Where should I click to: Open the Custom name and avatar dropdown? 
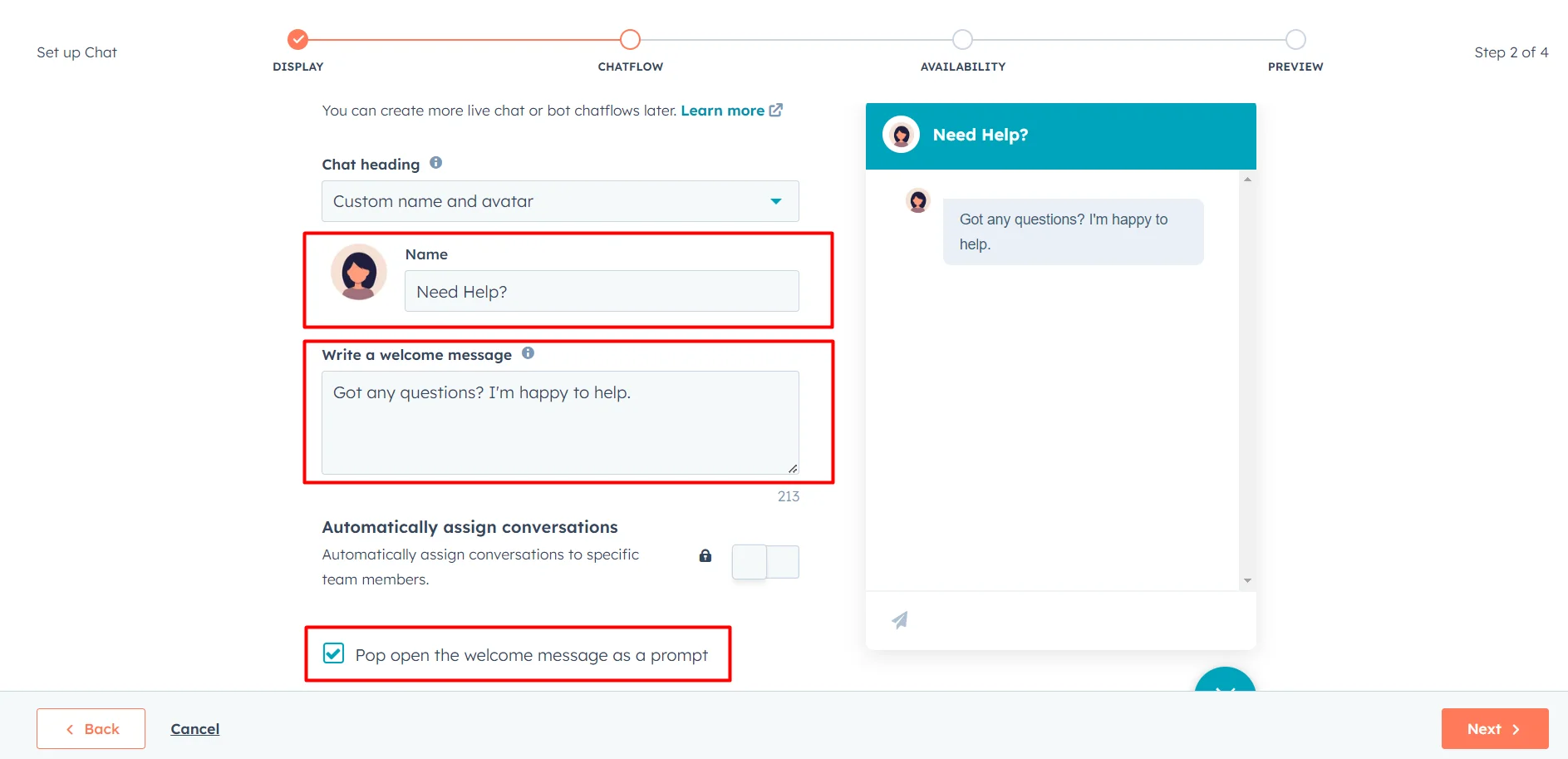pos(560,201)
